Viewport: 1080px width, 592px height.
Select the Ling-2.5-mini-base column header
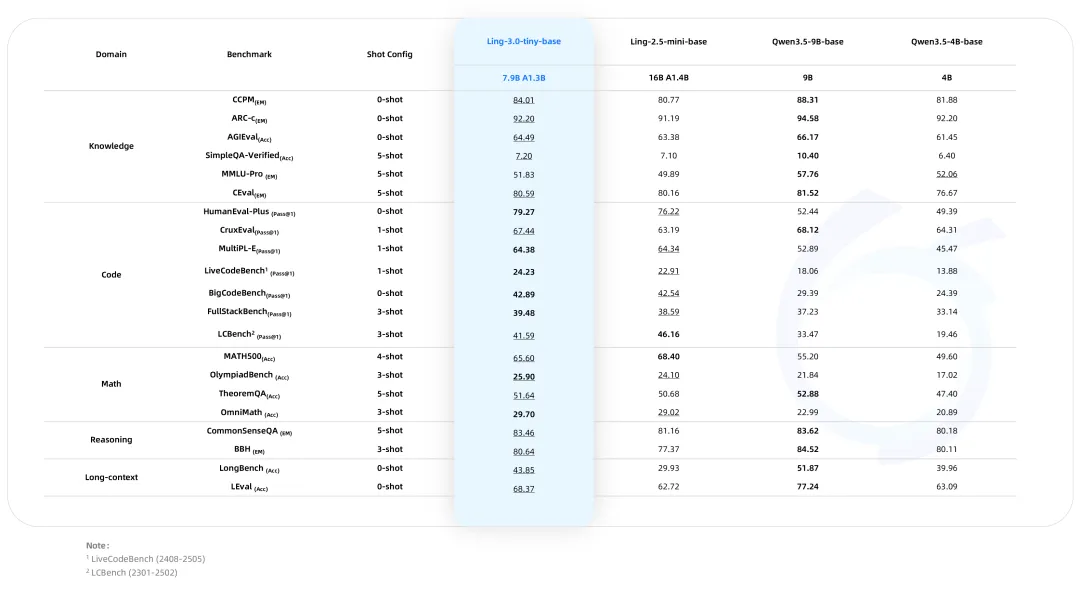click(x=668, y=41)
